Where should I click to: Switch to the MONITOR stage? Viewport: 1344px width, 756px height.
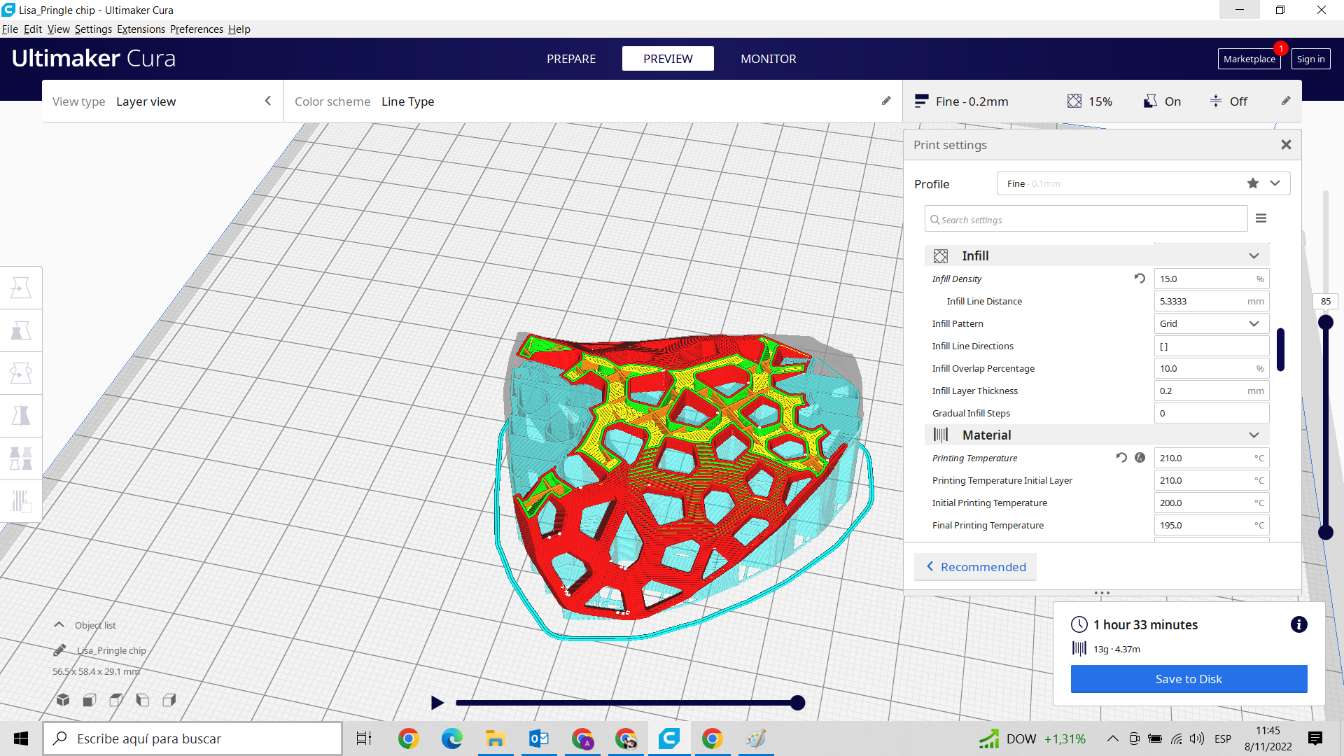point(768,59)
